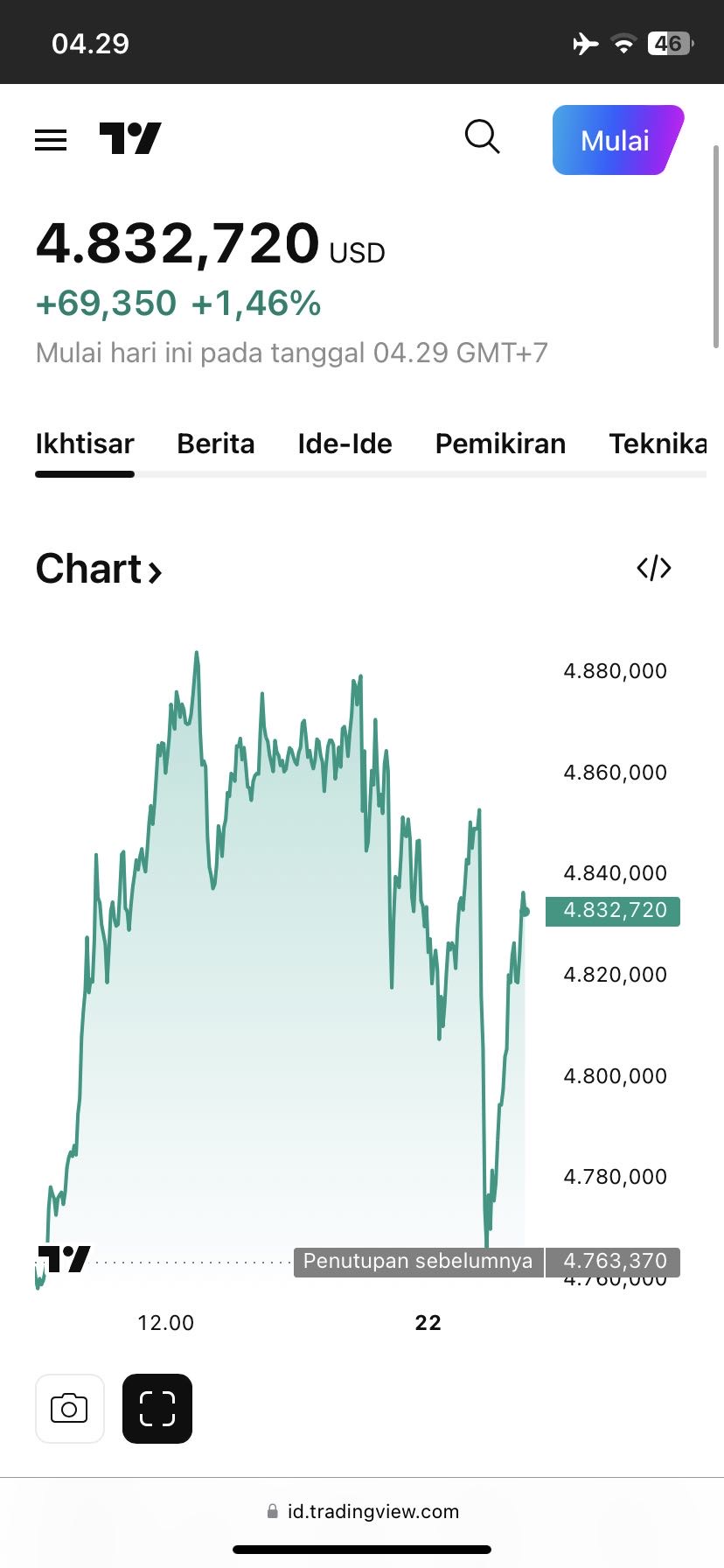Expand the Chart heading link
This screenshot has height=1568, width=724.
click(99, 569)
